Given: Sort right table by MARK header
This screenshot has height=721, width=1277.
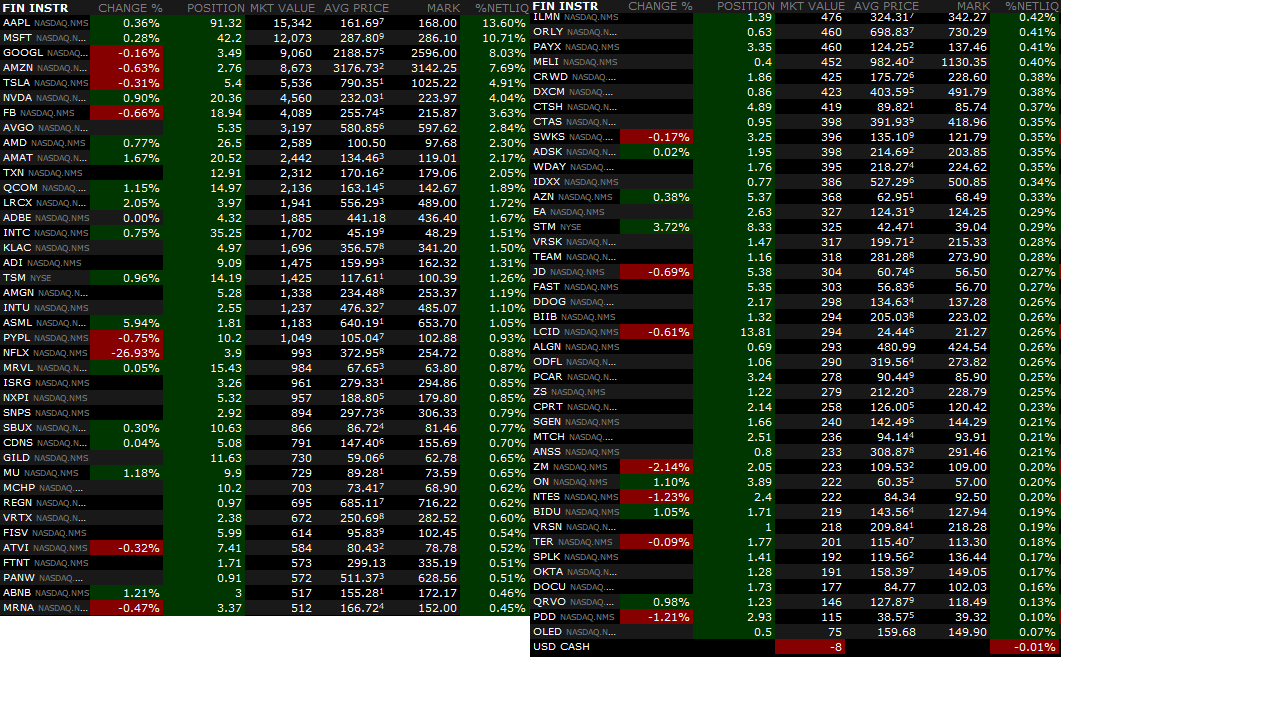Looking at the screenshot, I should point(973,6).
